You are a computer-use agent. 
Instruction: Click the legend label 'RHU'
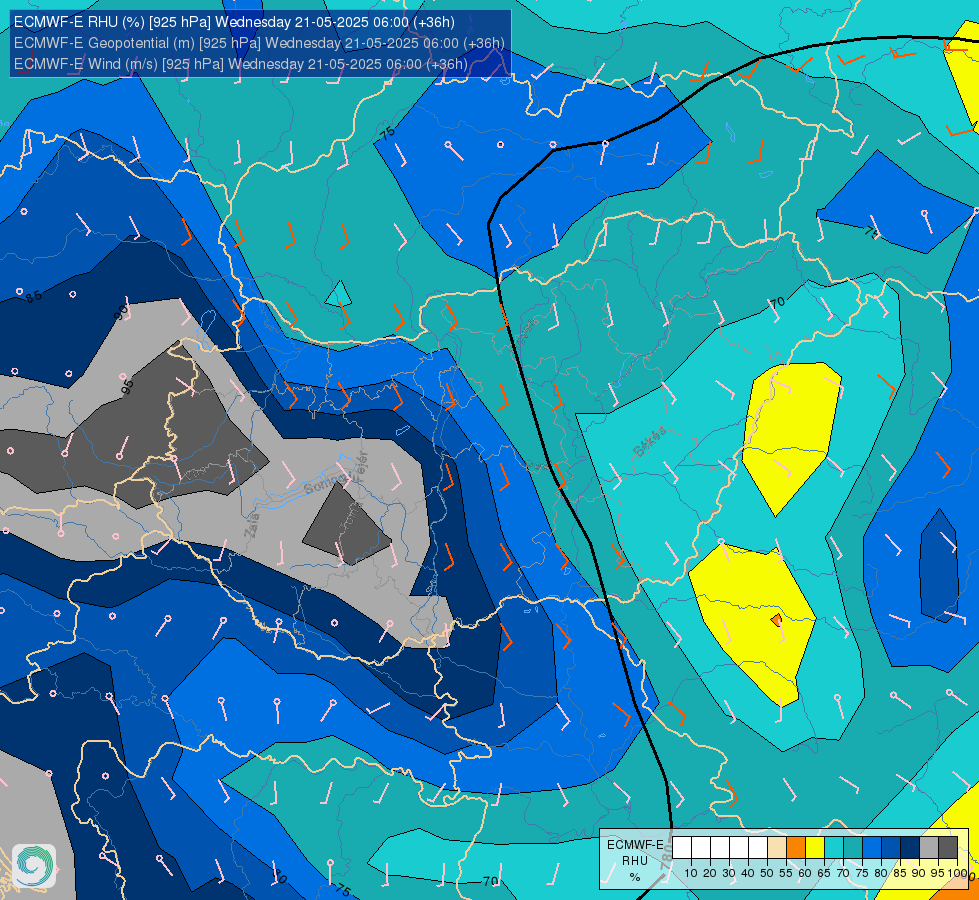635,861
